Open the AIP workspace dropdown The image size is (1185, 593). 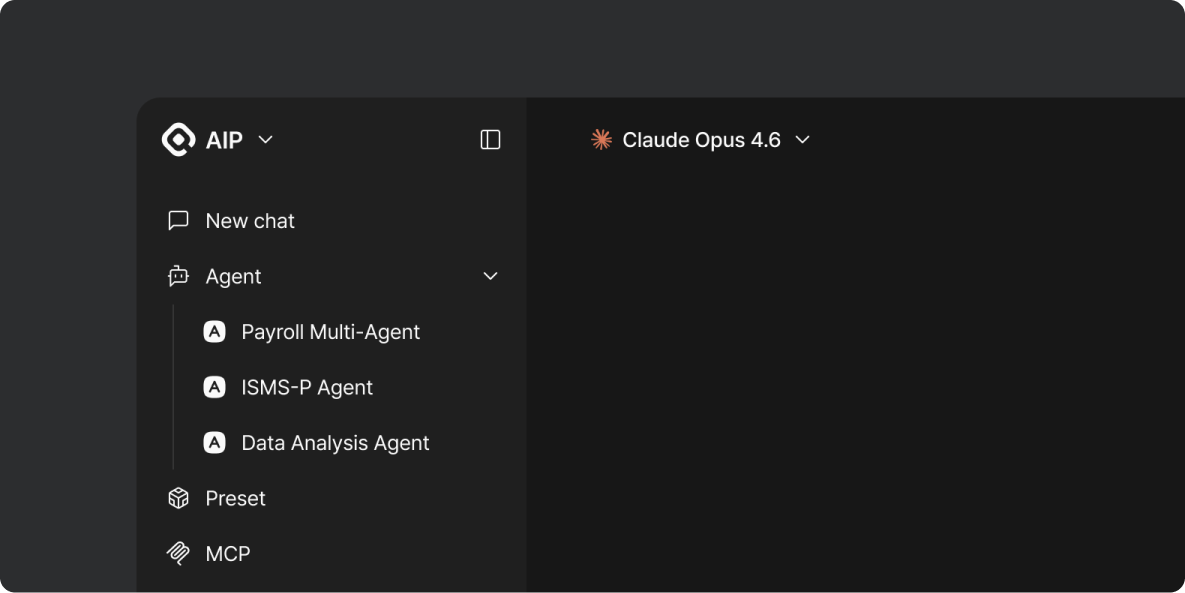click(264, 140)
